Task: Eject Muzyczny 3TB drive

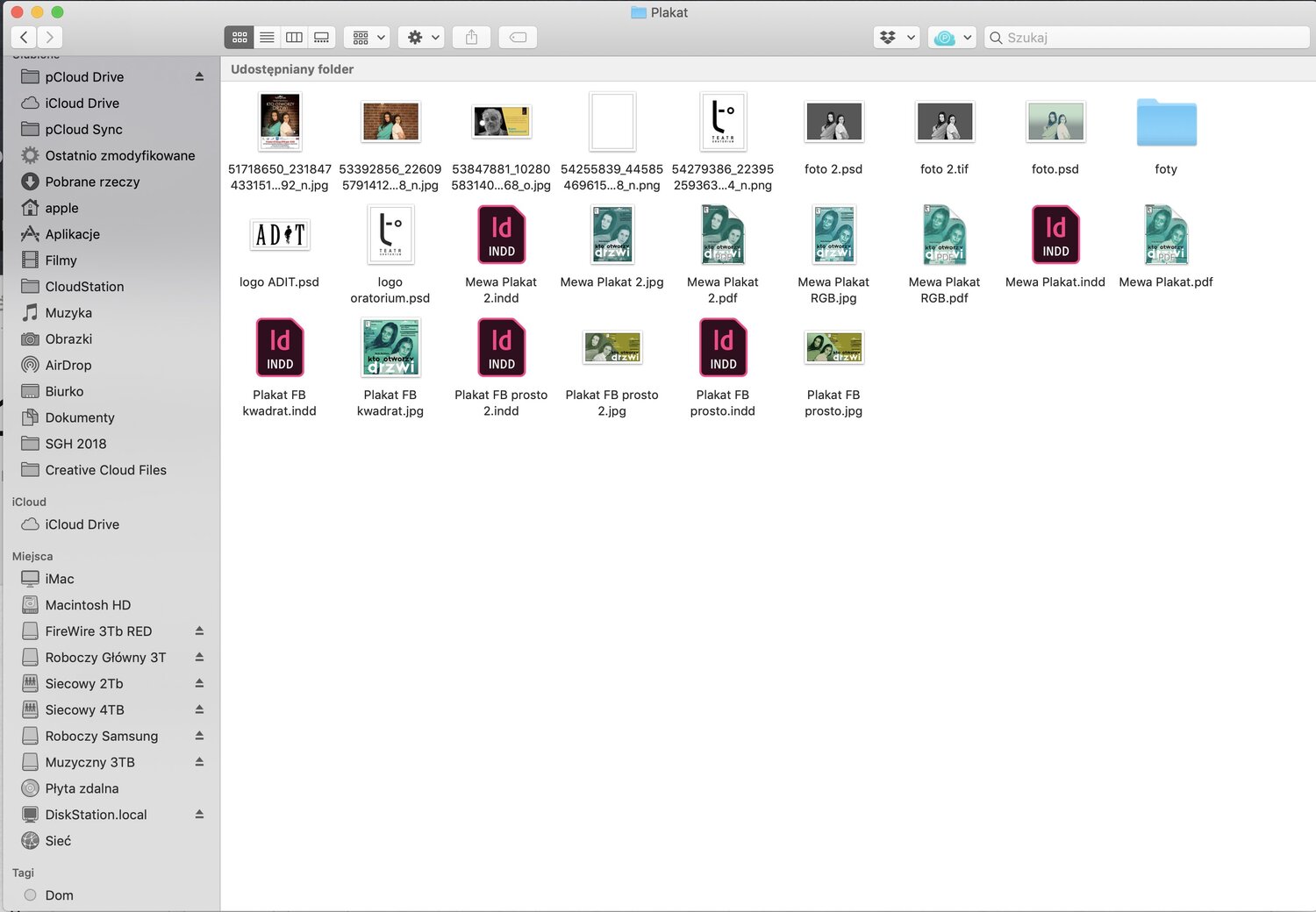Action: click(x=199, y=763)
